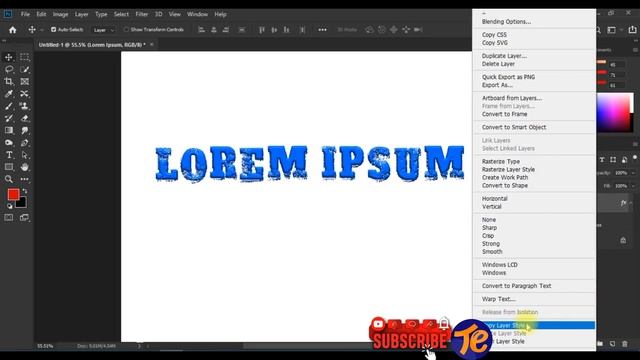Select the Lasso tool
Screen dimensions: 640x360
[x=9, y=69]
